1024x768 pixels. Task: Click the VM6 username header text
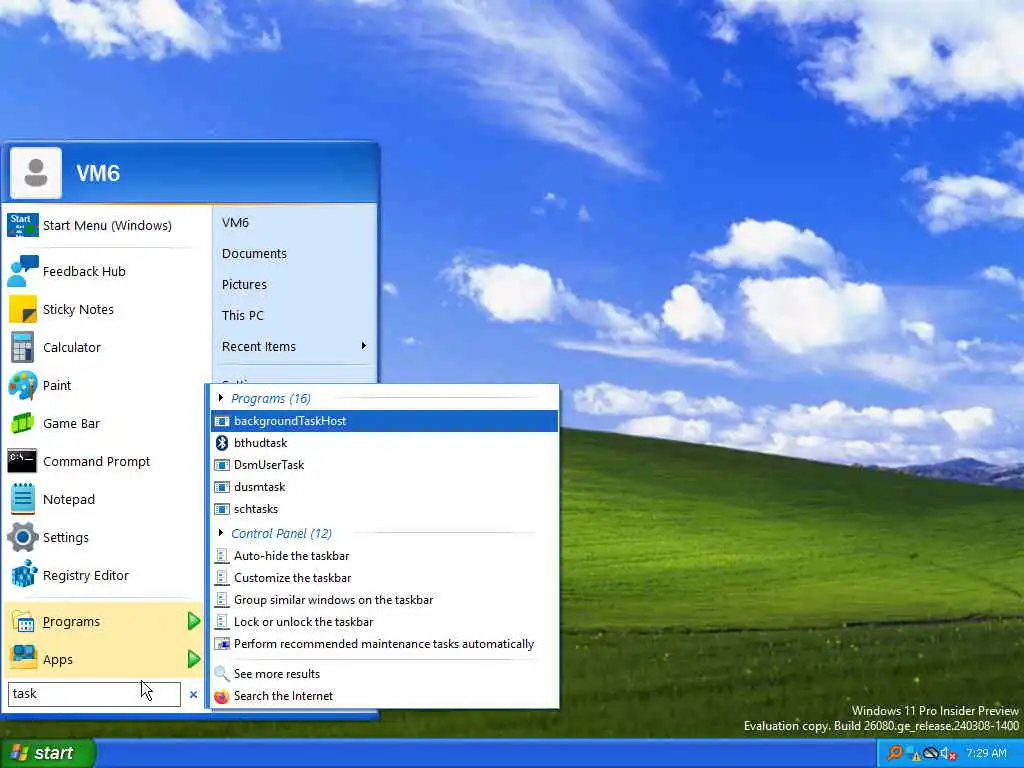(98, 174)
